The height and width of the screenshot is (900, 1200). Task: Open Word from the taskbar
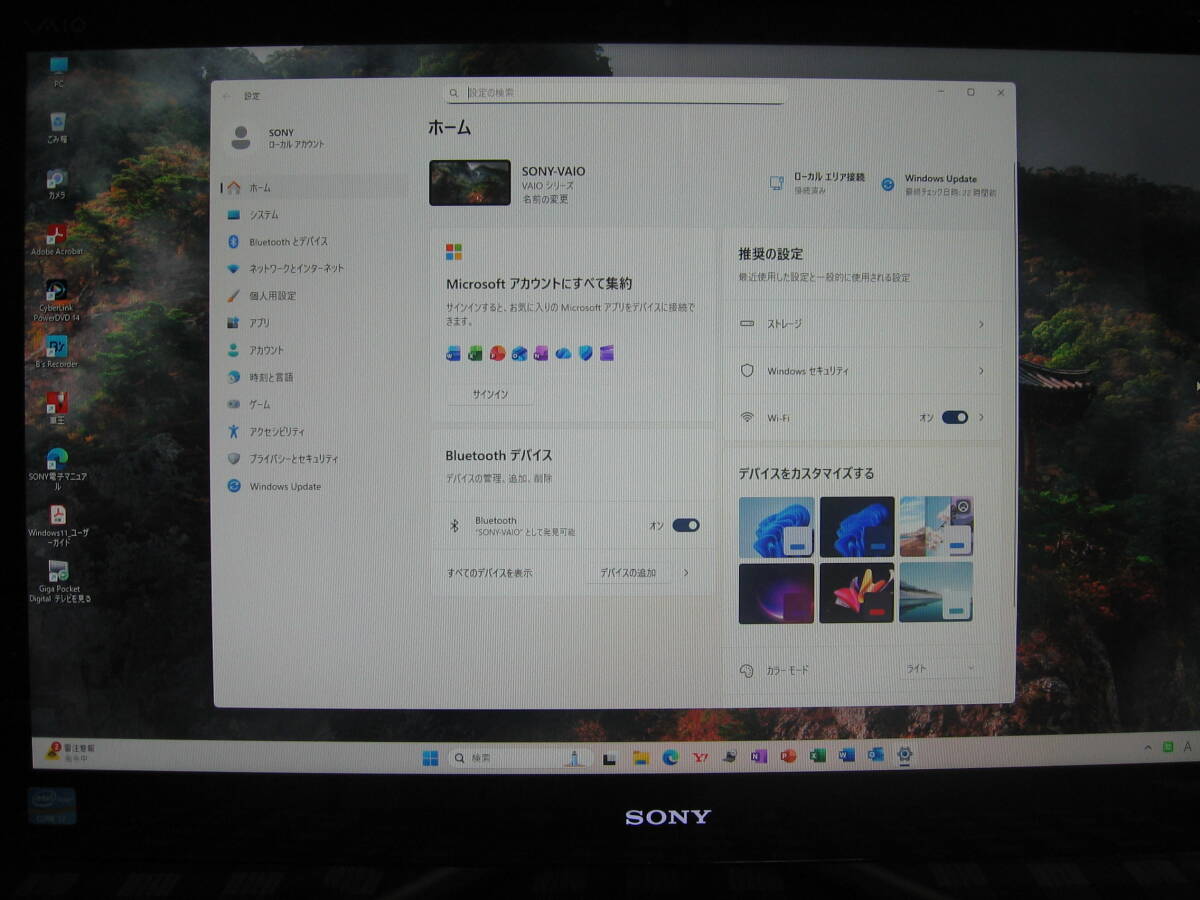(846, 756)
